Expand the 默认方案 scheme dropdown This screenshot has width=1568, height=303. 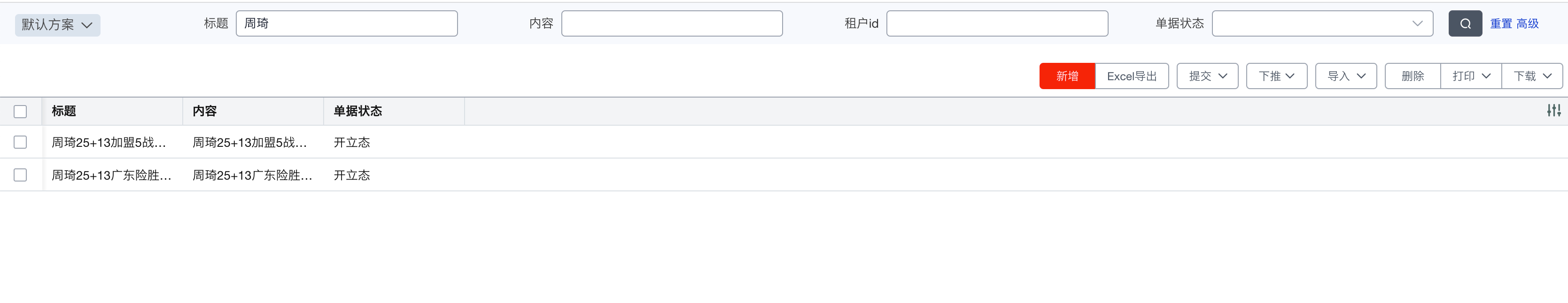pos(57,25)
